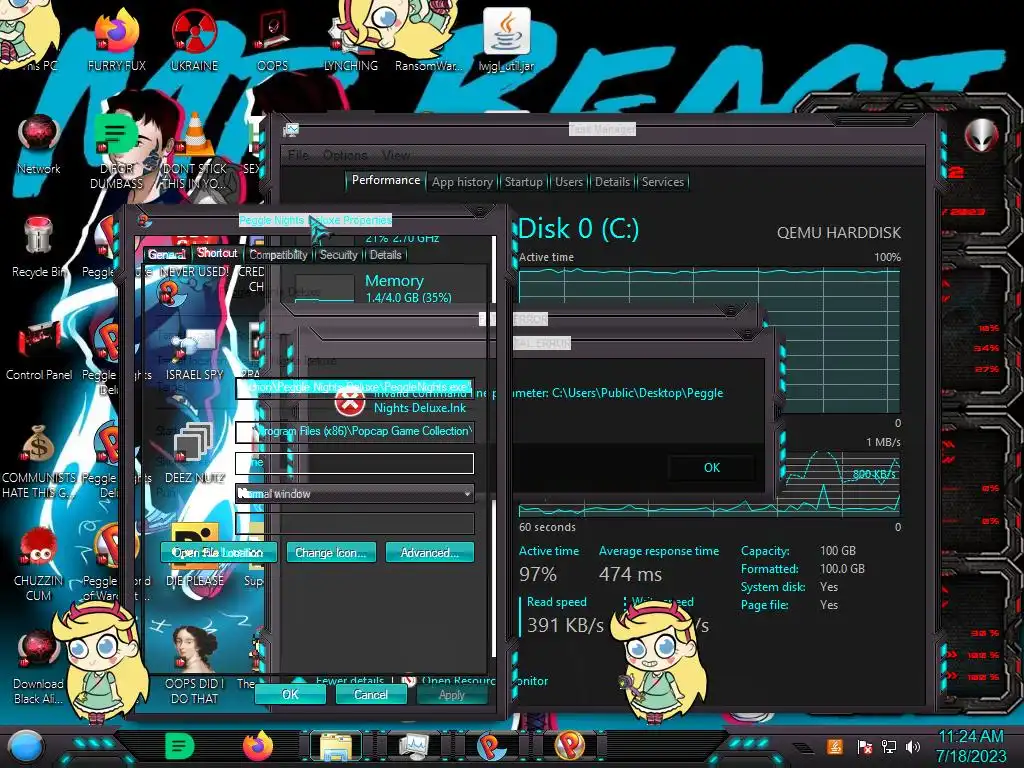Click the Disk 0 active time graph

coord(709,340)
